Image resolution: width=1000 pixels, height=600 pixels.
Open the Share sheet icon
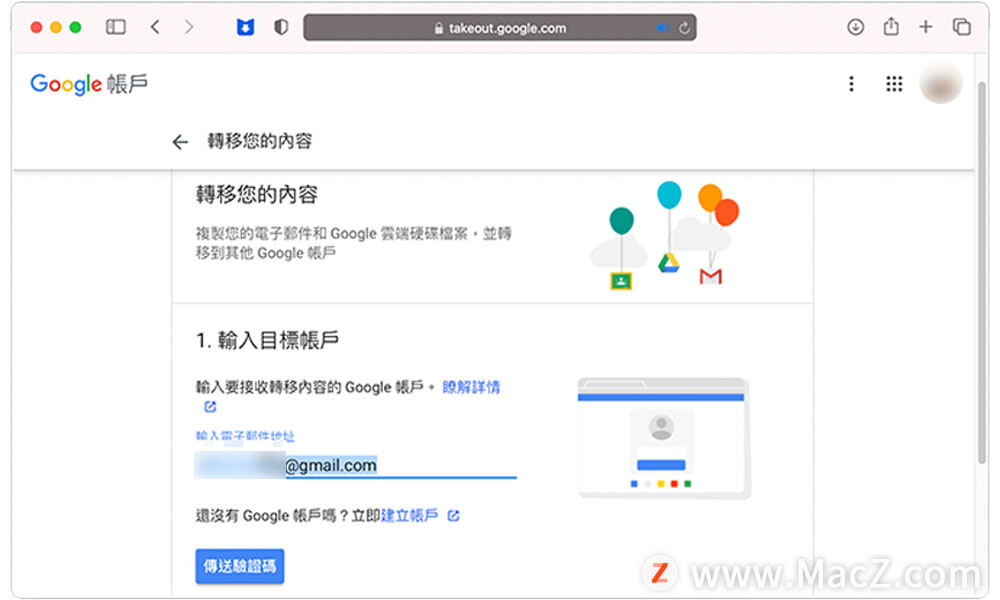coord(891,26)
